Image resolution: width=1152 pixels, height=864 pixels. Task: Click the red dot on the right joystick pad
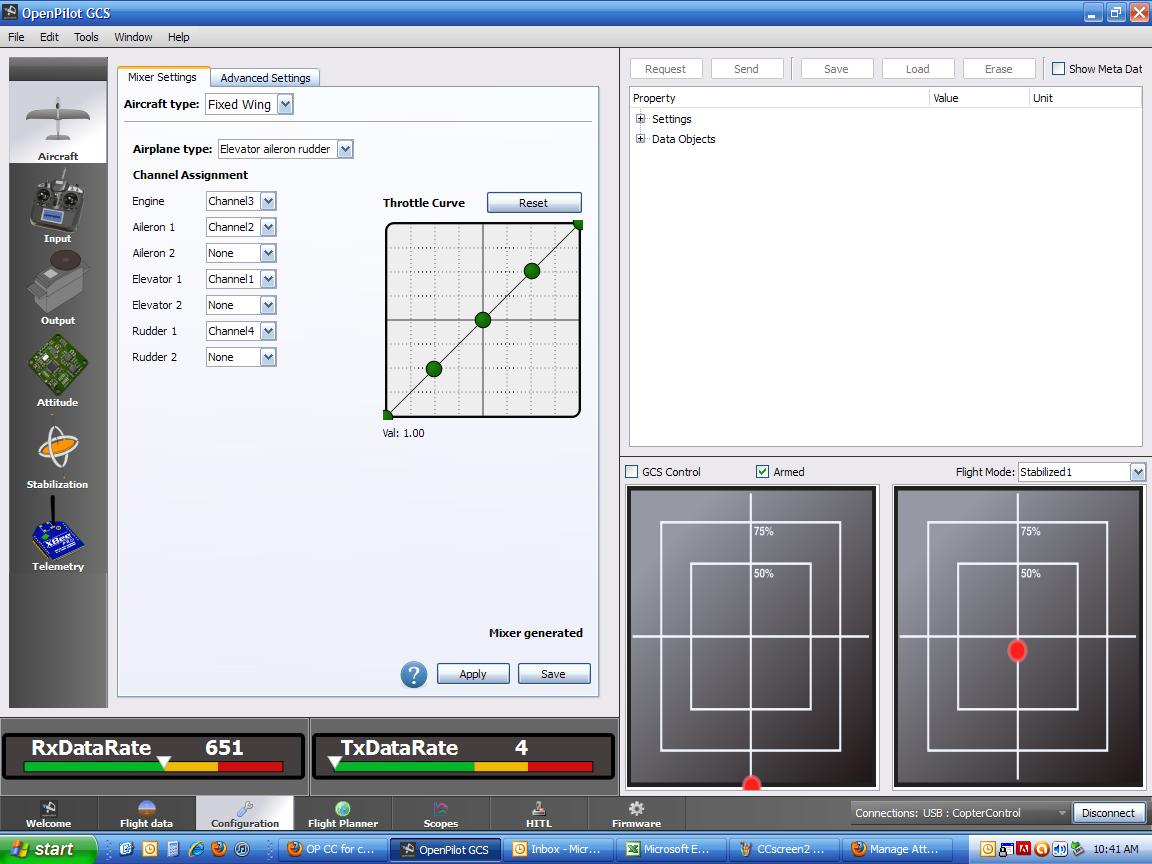(1018, 650)
